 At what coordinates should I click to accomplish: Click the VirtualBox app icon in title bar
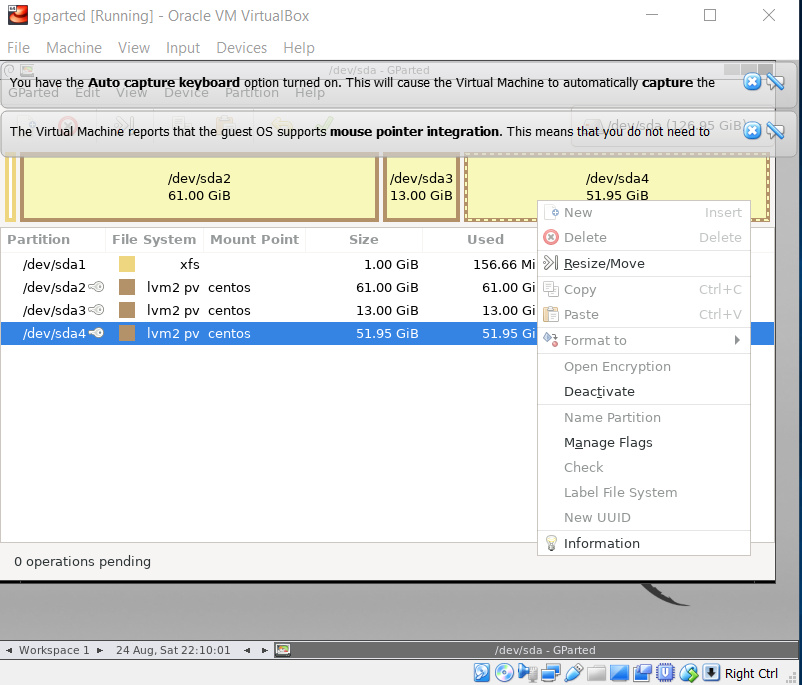tap(17, 15)
